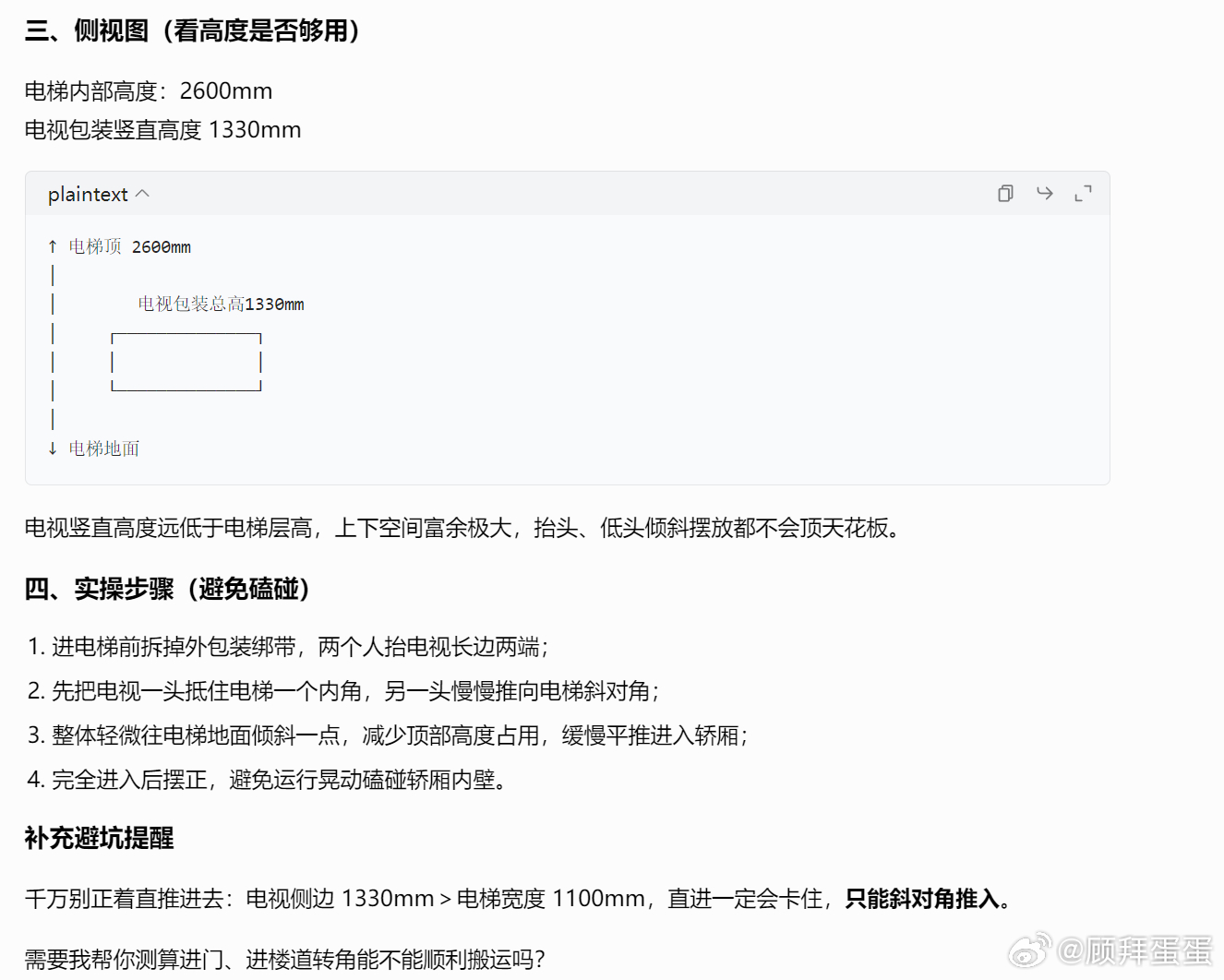Click the code label 电视包装总高1330mm
1224x980 pixels.
pos(221,304)
